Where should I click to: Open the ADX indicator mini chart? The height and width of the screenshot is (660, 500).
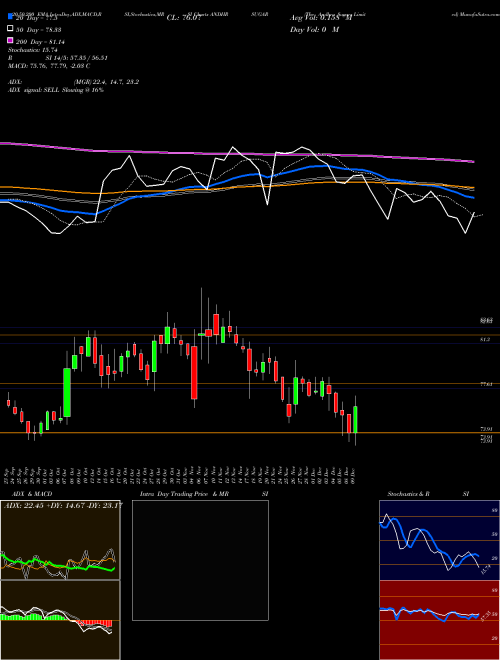(60, 540)
